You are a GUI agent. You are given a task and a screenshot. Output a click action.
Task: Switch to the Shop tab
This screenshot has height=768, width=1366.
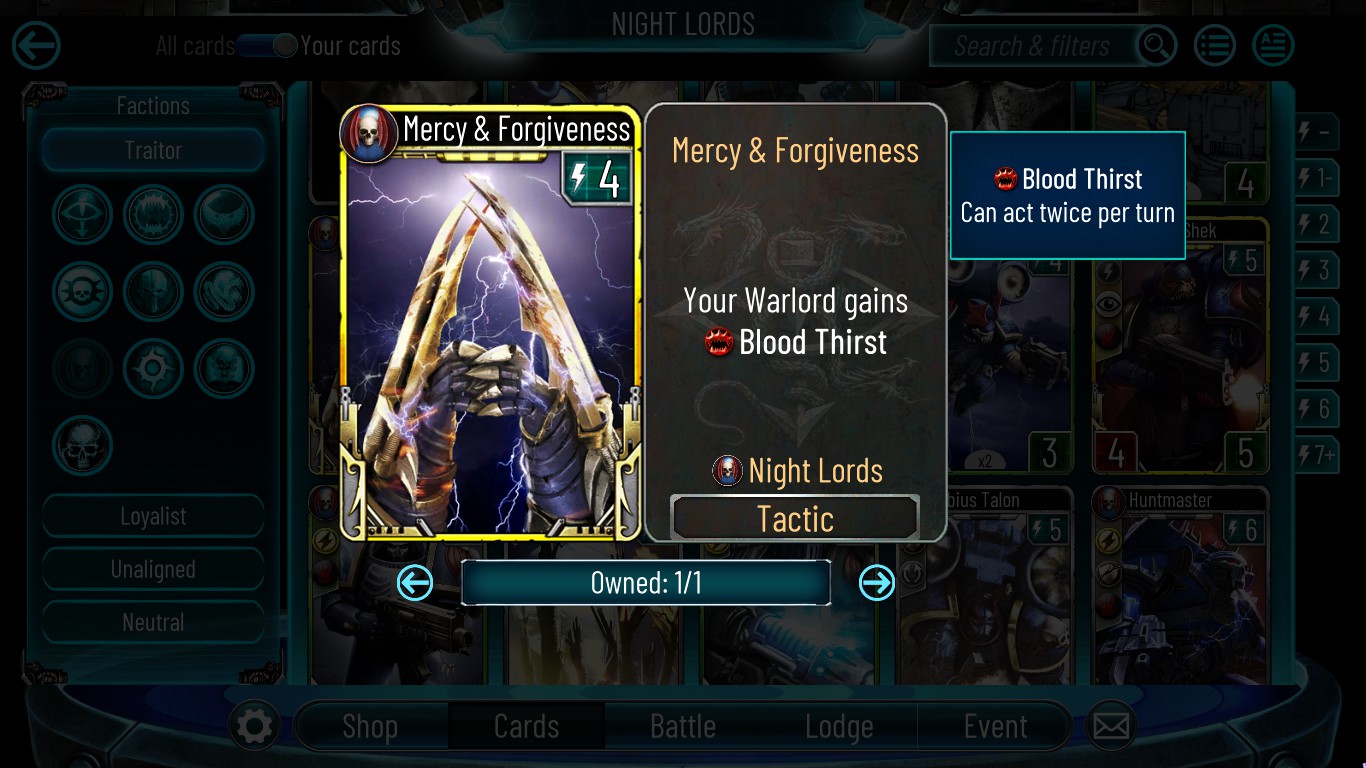370,726
